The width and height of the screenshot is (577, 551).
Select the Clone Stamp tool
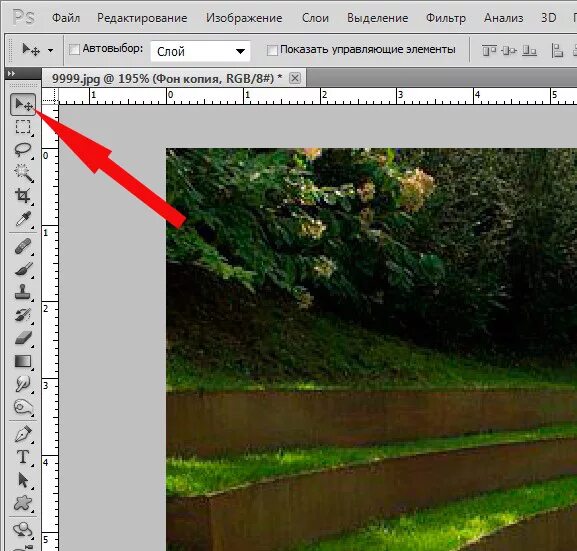tap(23, 292)
